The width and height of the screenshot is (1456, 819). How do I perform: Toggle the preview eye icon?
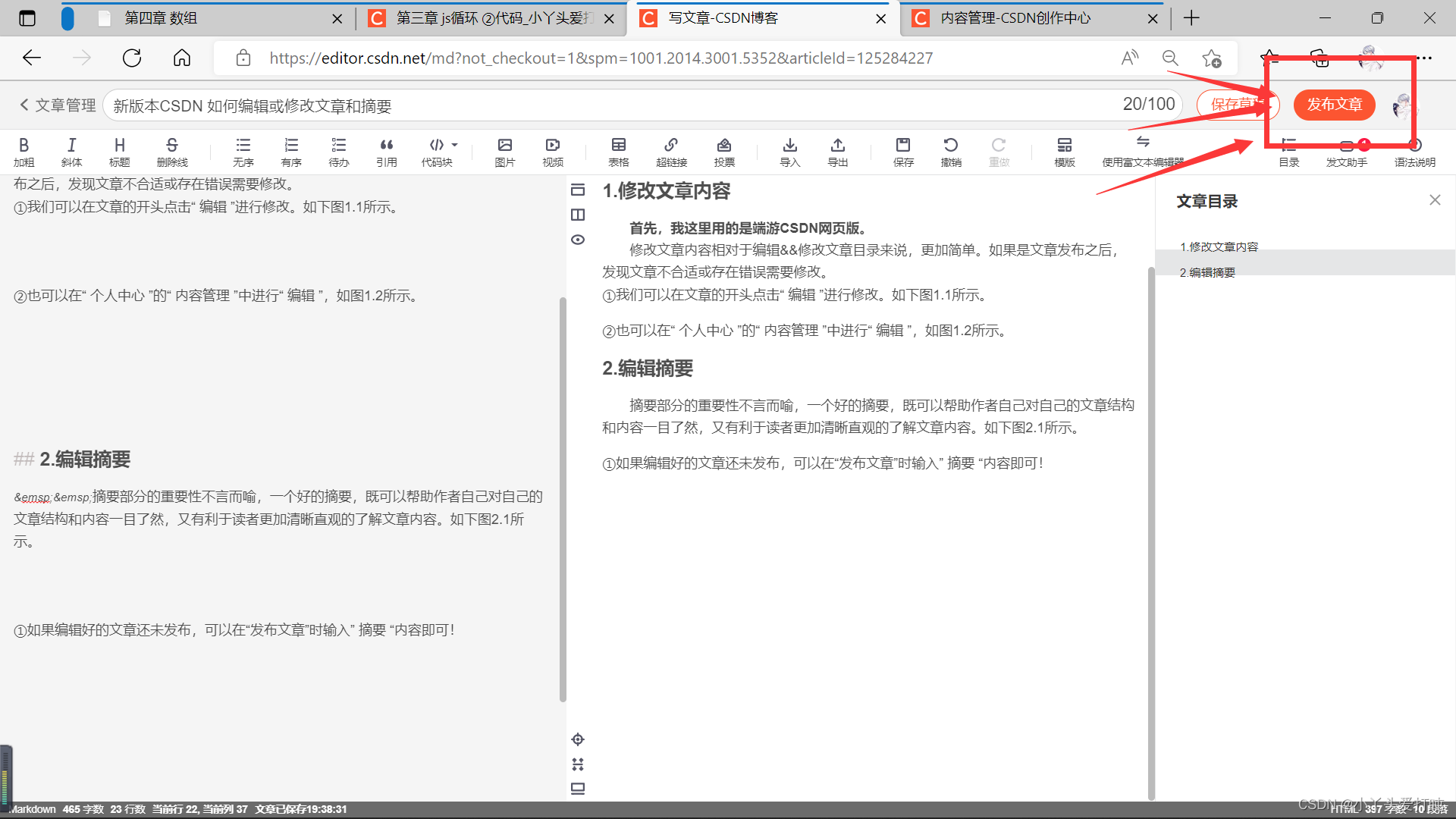578,240
